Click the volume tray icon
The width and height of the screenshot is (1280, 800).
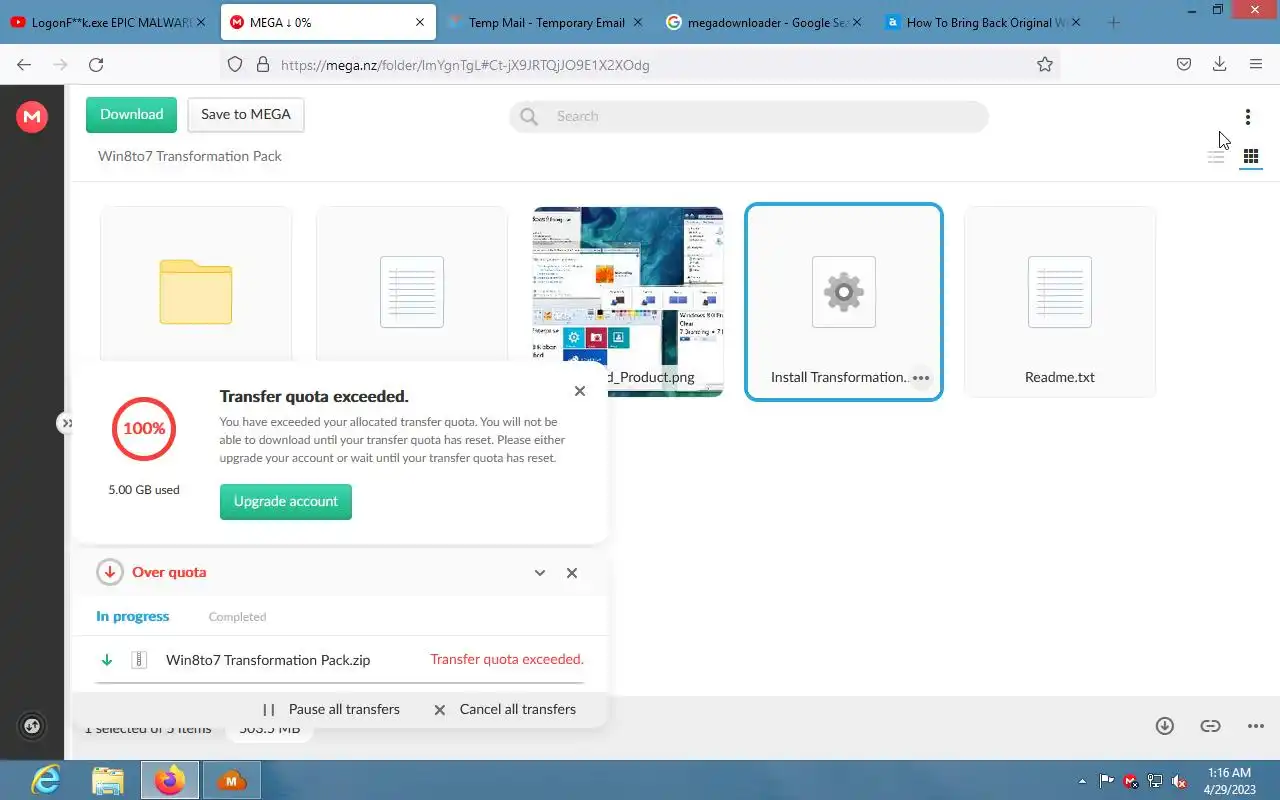[1179, 781]
